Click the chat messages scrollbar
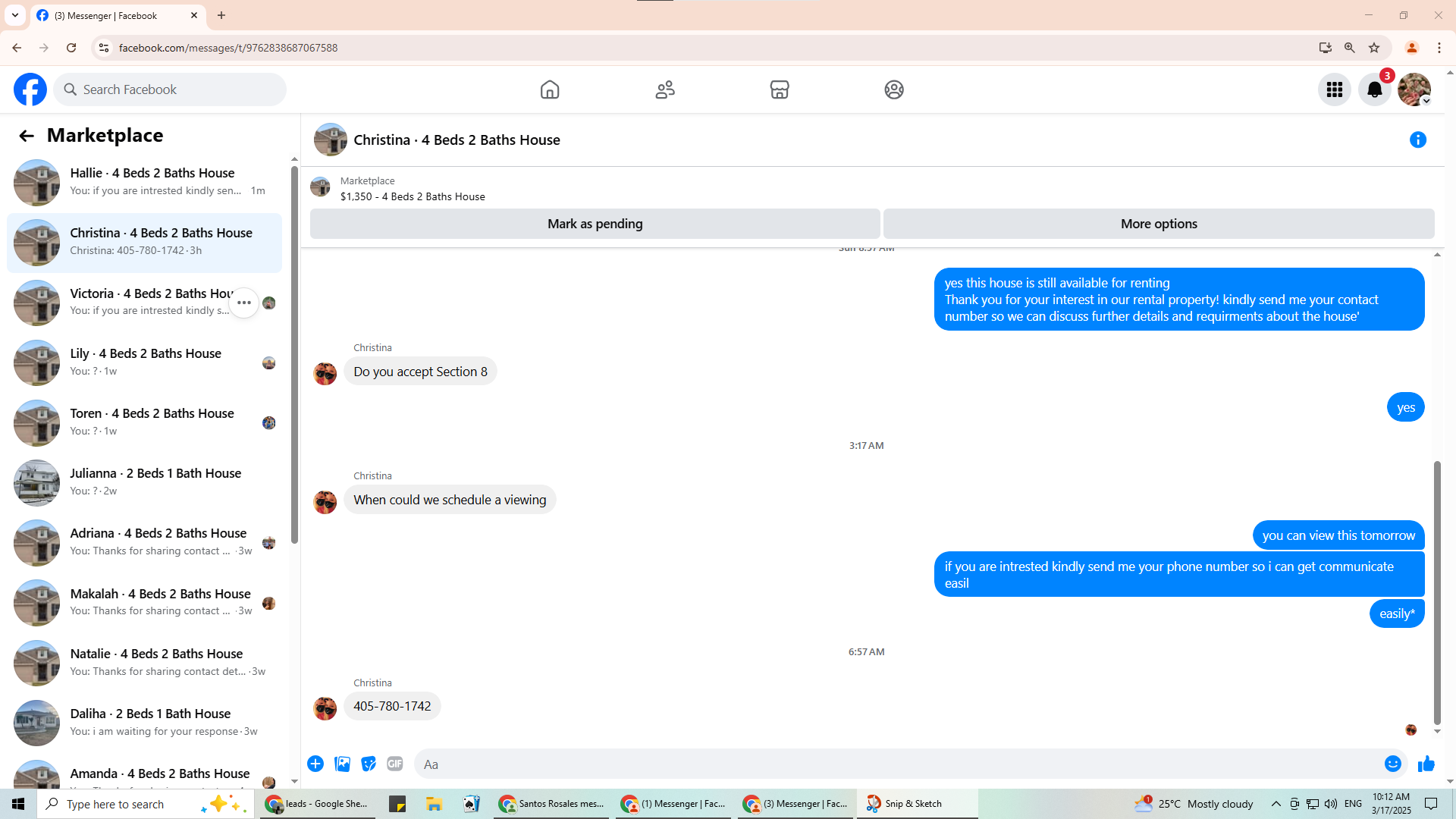 coord(1437,591)
